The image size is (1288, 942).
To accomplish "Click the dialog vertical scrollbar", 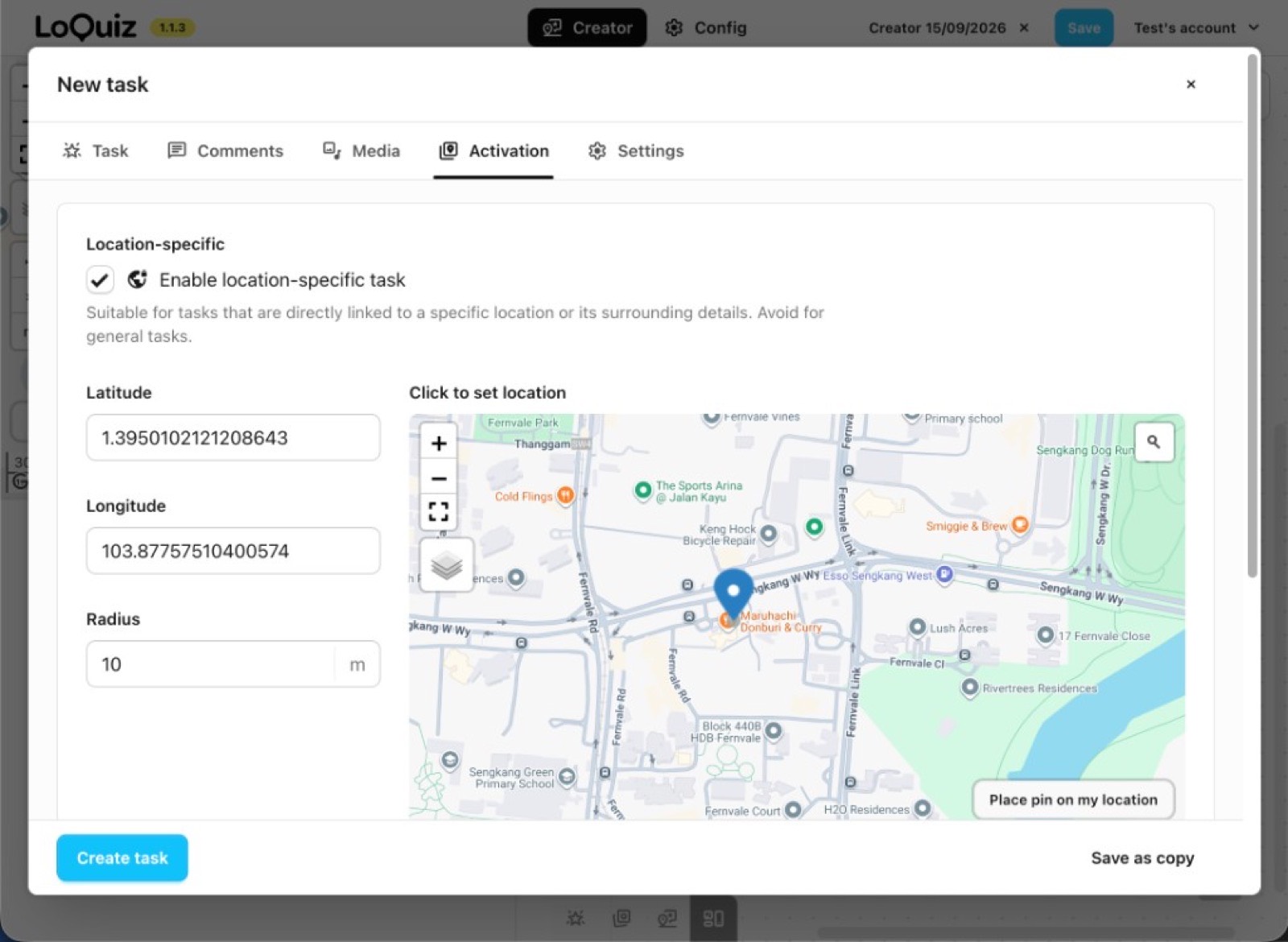I will click(1251, 316).
